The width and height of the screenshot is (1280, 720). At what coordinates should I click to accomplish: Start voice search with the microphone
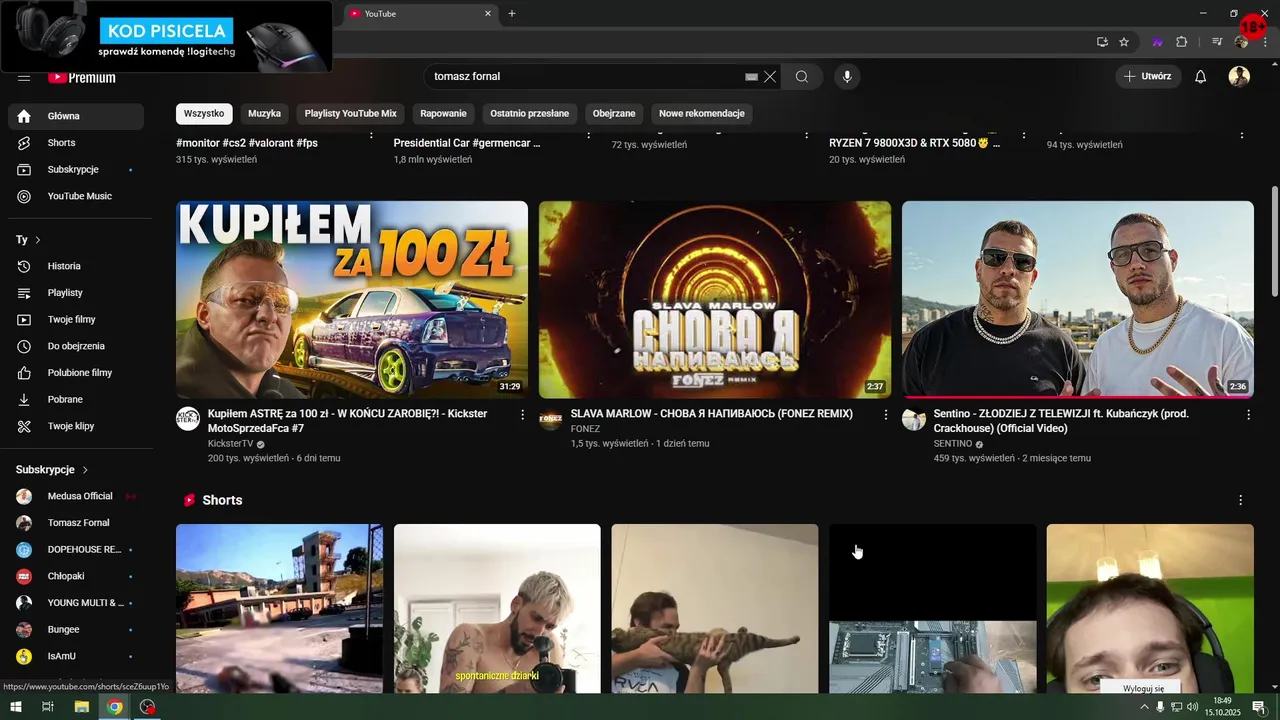tap(847, 77)
